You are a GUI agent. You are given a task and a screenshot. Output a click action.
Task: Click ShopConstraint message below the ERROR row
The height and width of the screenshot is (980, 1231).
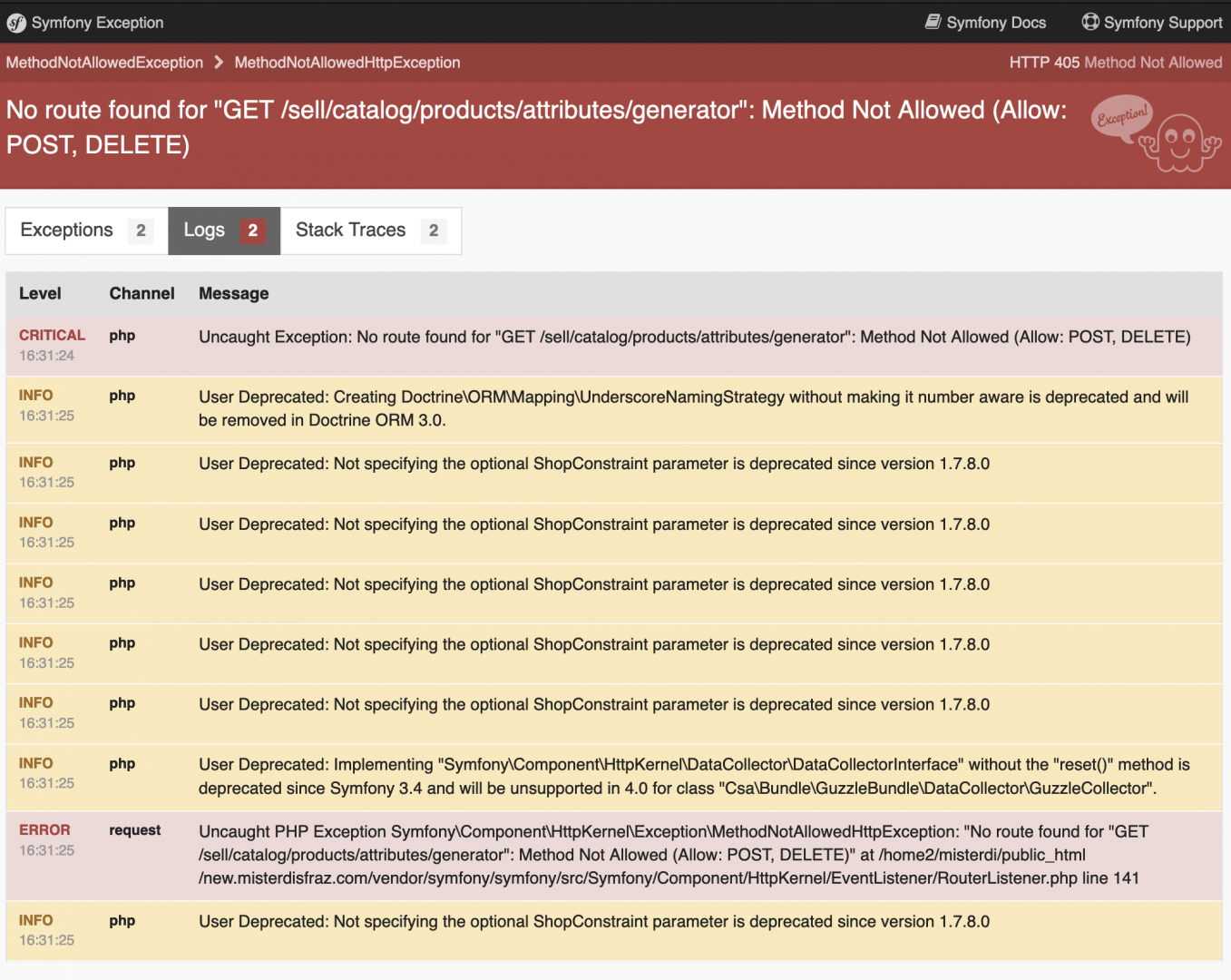594,921
